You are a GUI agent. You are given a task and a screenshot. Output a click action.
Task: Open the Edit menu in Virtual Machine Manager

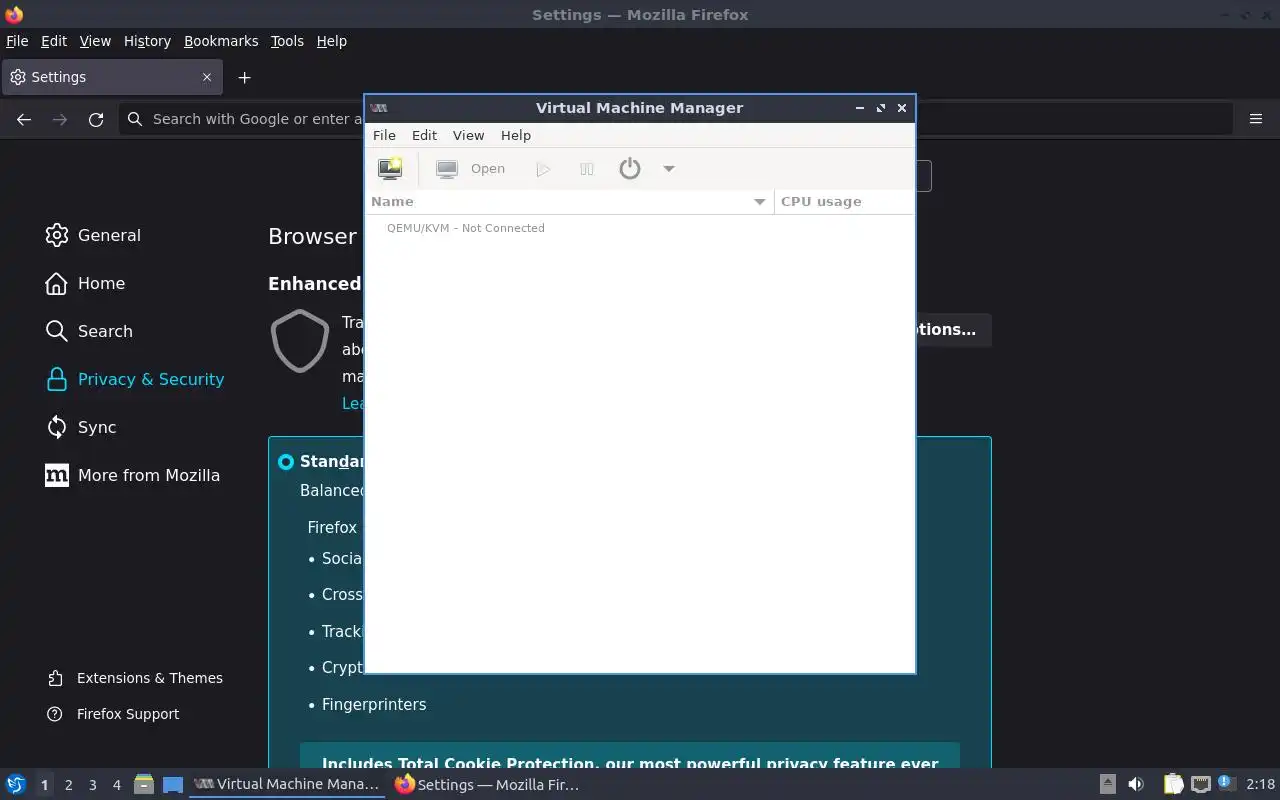pyautogui.click(x=424, y=135)
